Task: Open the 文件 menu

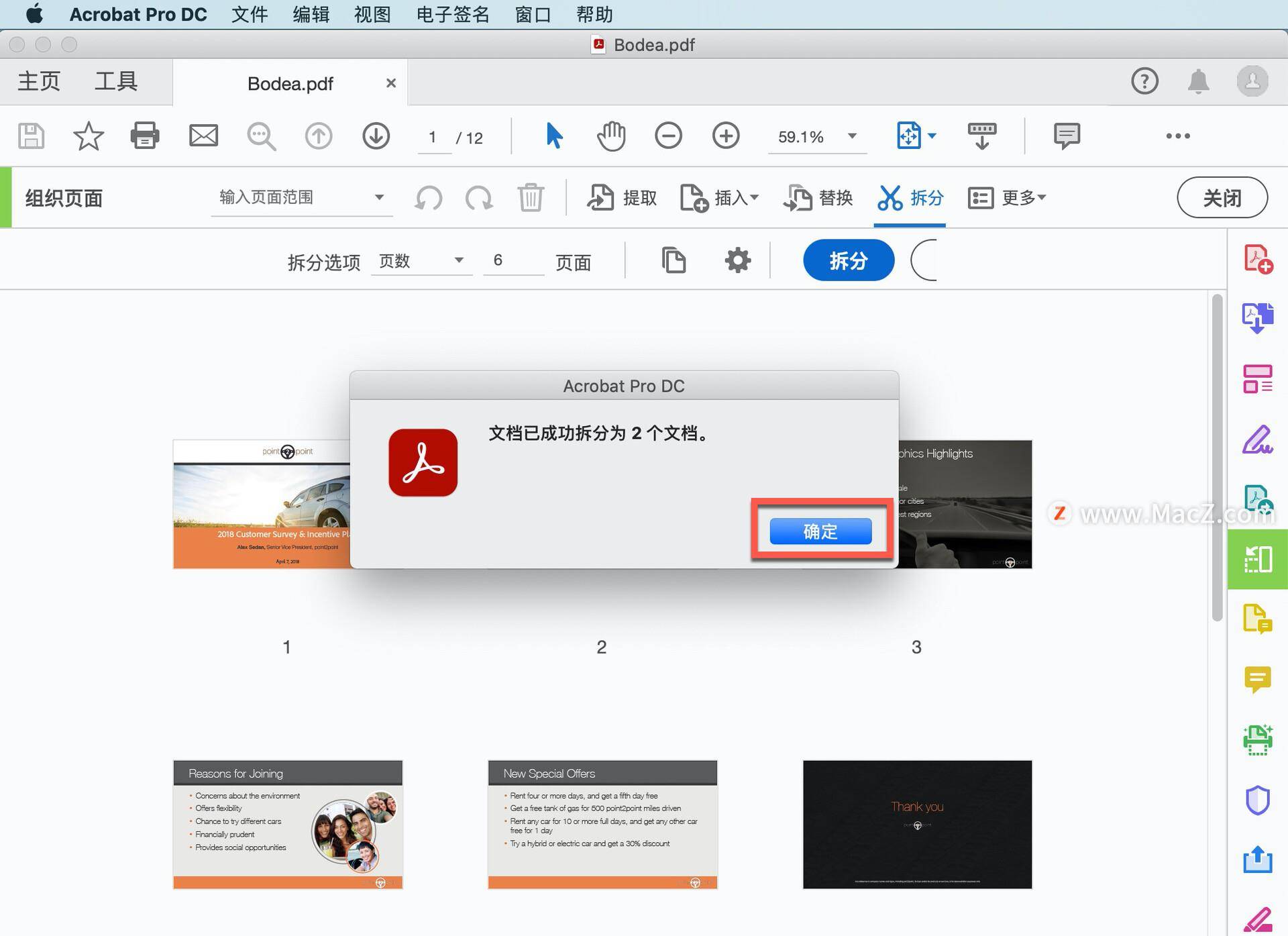Action: 249,14
